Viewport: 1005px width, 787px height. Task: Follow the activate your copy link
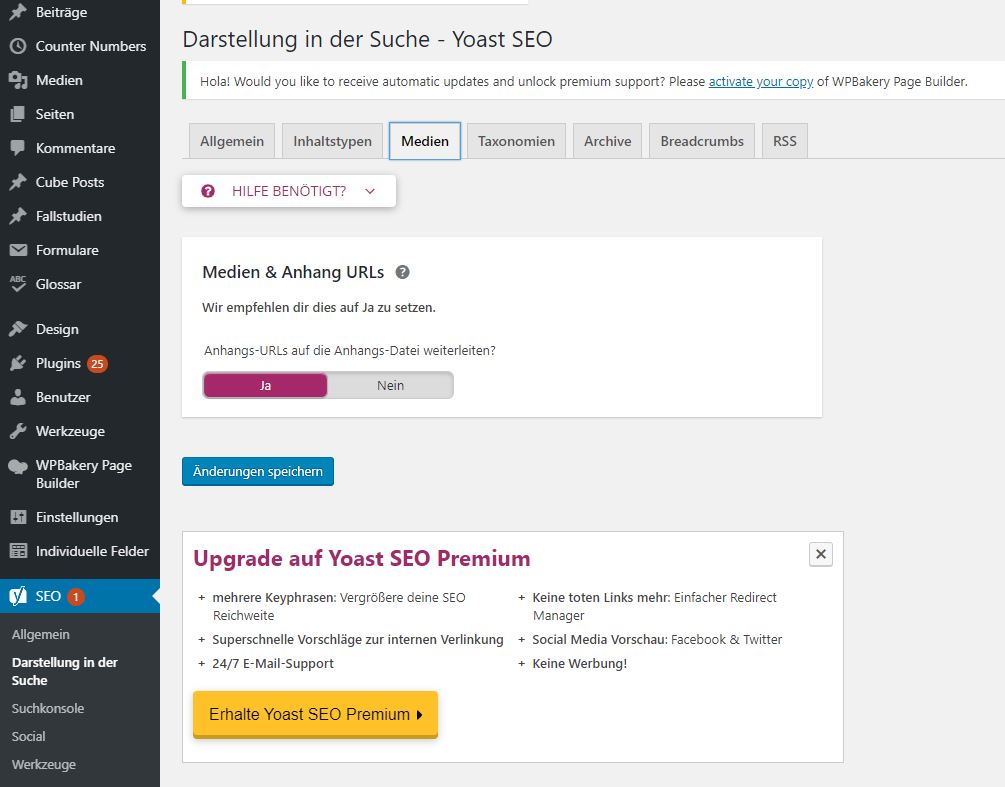point(761,82)
